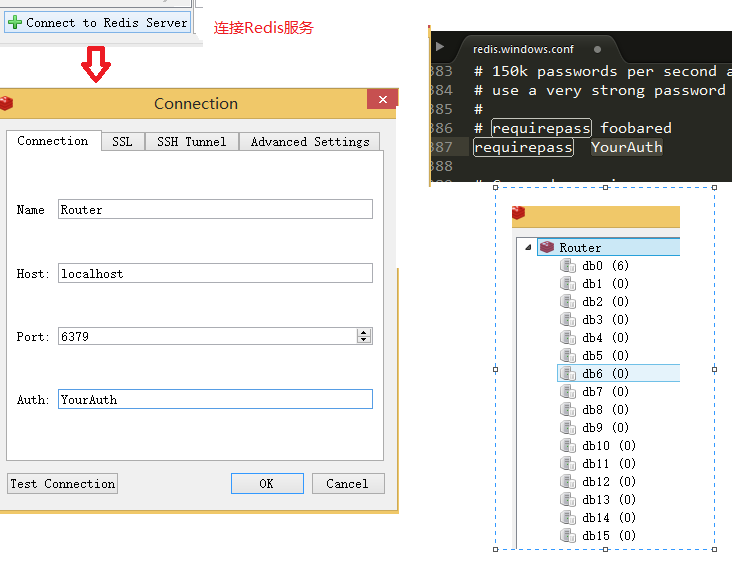Screen dimensions: 732x564
Task: Select the Connection tab
Action: coord(53,141)
